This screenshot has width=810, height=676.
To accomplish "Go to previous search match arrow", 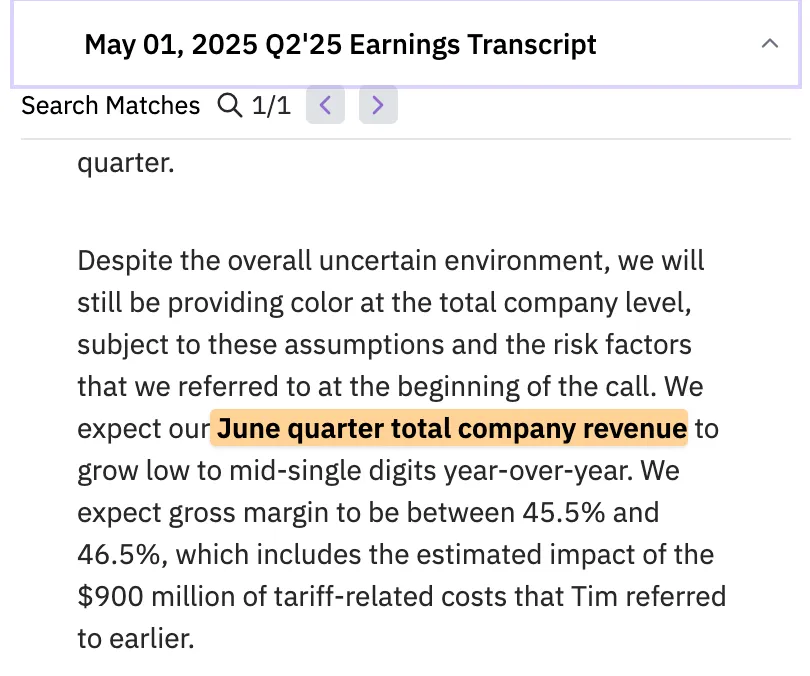I will [325, 105].
